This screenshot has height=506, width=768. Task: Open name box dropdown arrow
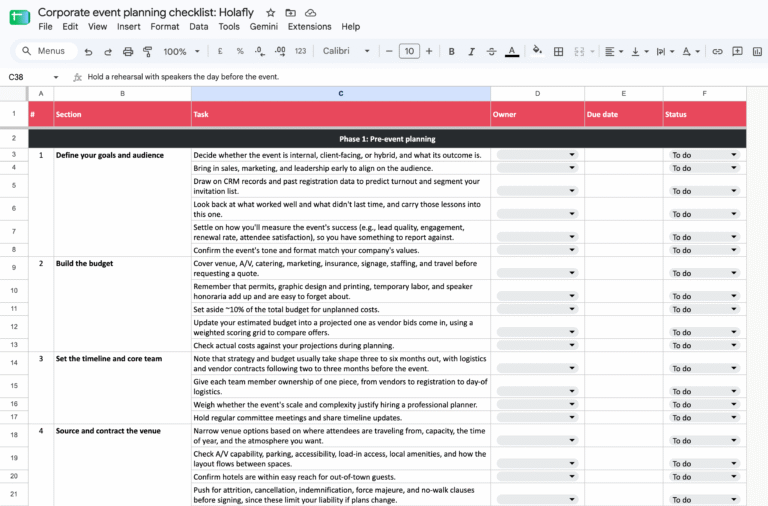click(x=56, y=77)
